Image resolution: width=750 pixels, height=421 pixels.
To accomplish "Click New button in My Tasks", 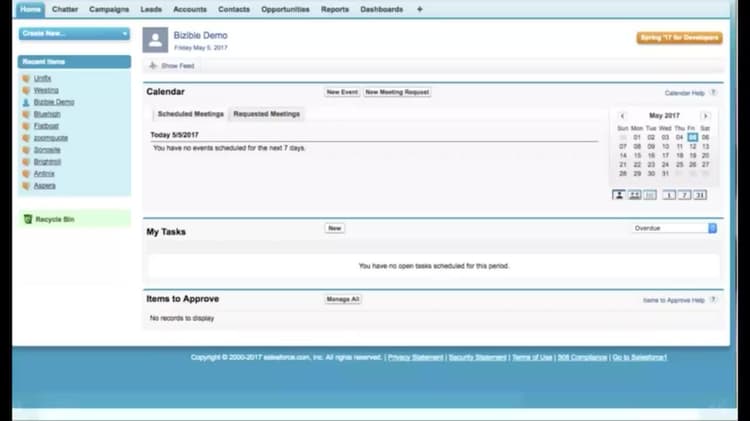I will [x=334, y=228].
